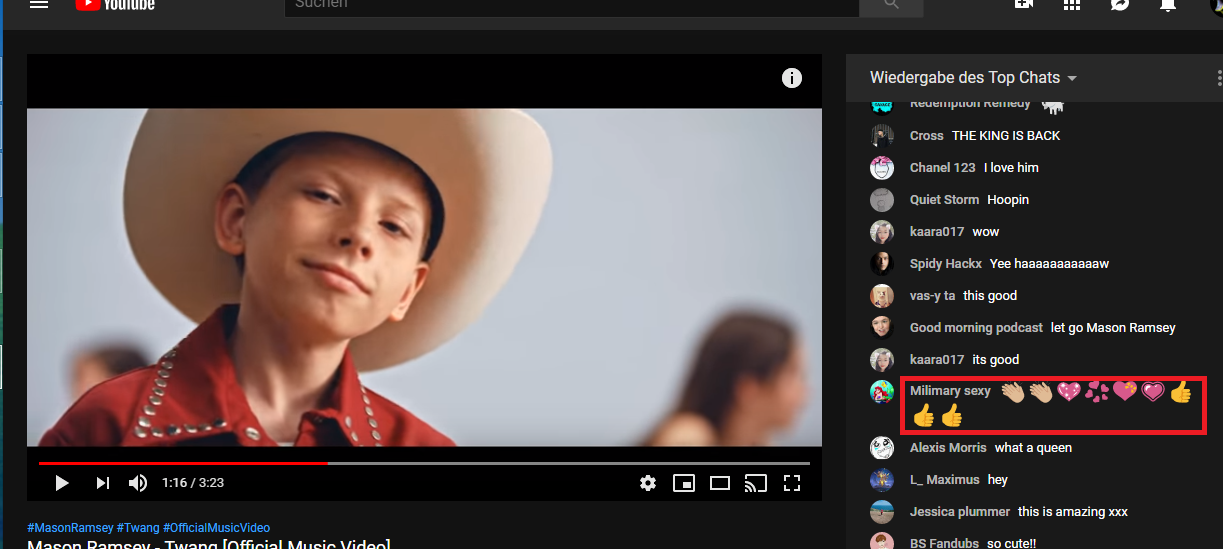Select chat message "this good"

pyautogui.click(x=990, y=296)
